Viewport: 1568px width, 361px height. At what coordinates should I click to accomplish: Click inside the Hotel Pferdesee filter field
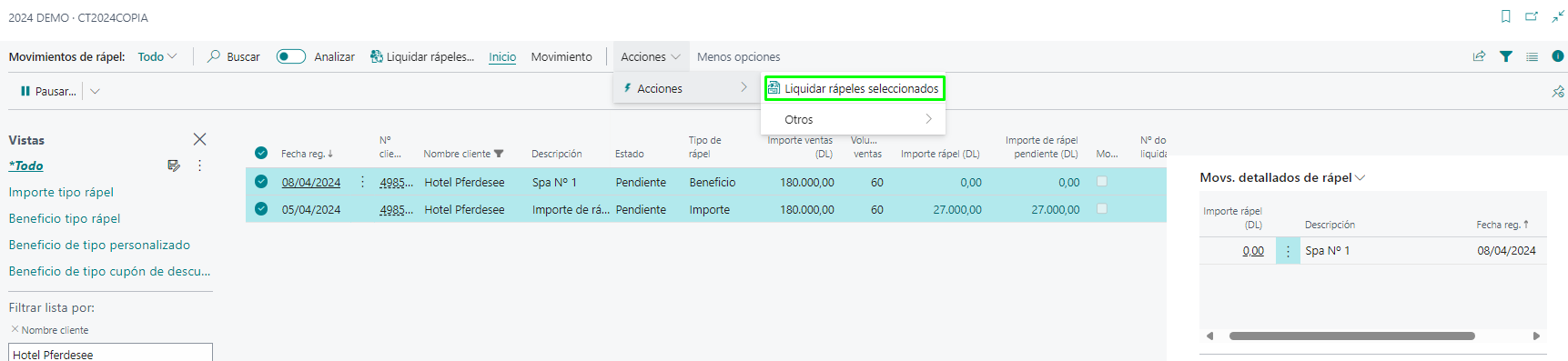tap(110, 353)
